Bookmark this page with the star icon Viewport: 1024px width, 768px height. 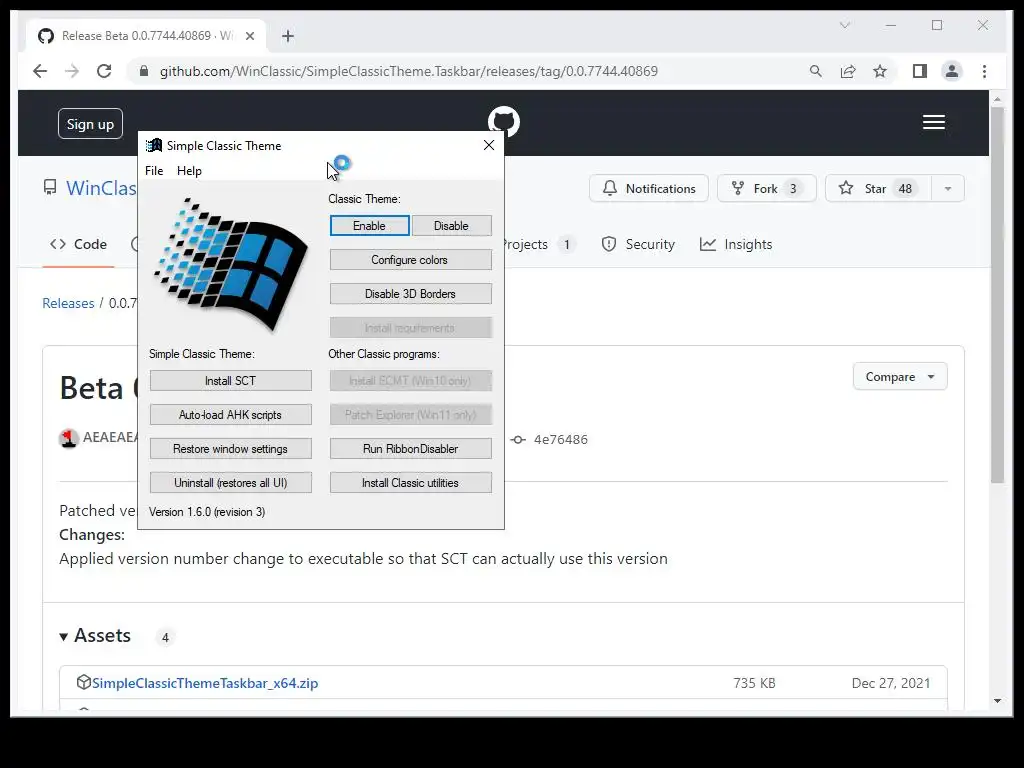coord(880,71)
